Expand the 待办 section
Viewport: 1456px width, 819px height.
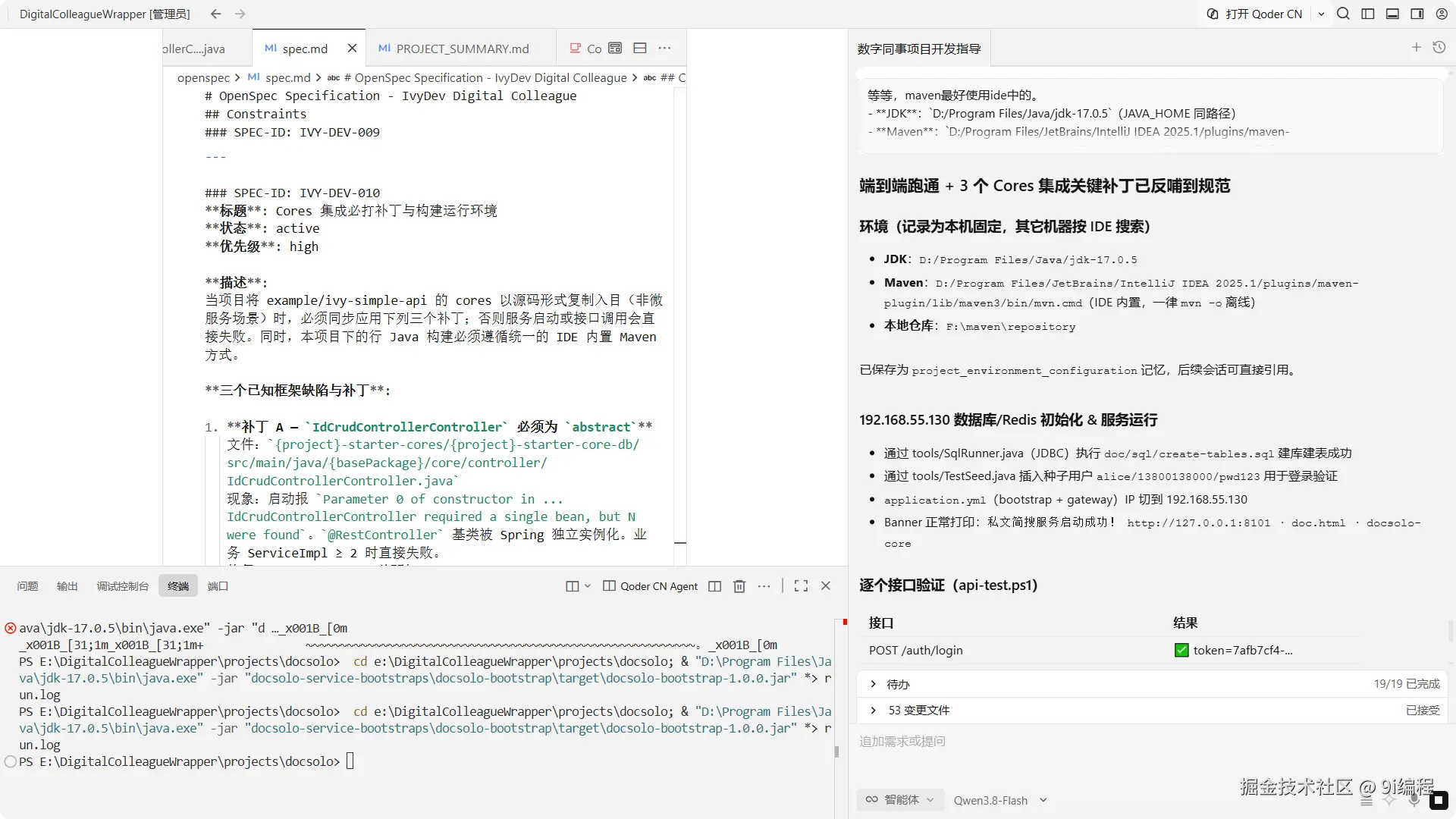[x=1152, y=684]
